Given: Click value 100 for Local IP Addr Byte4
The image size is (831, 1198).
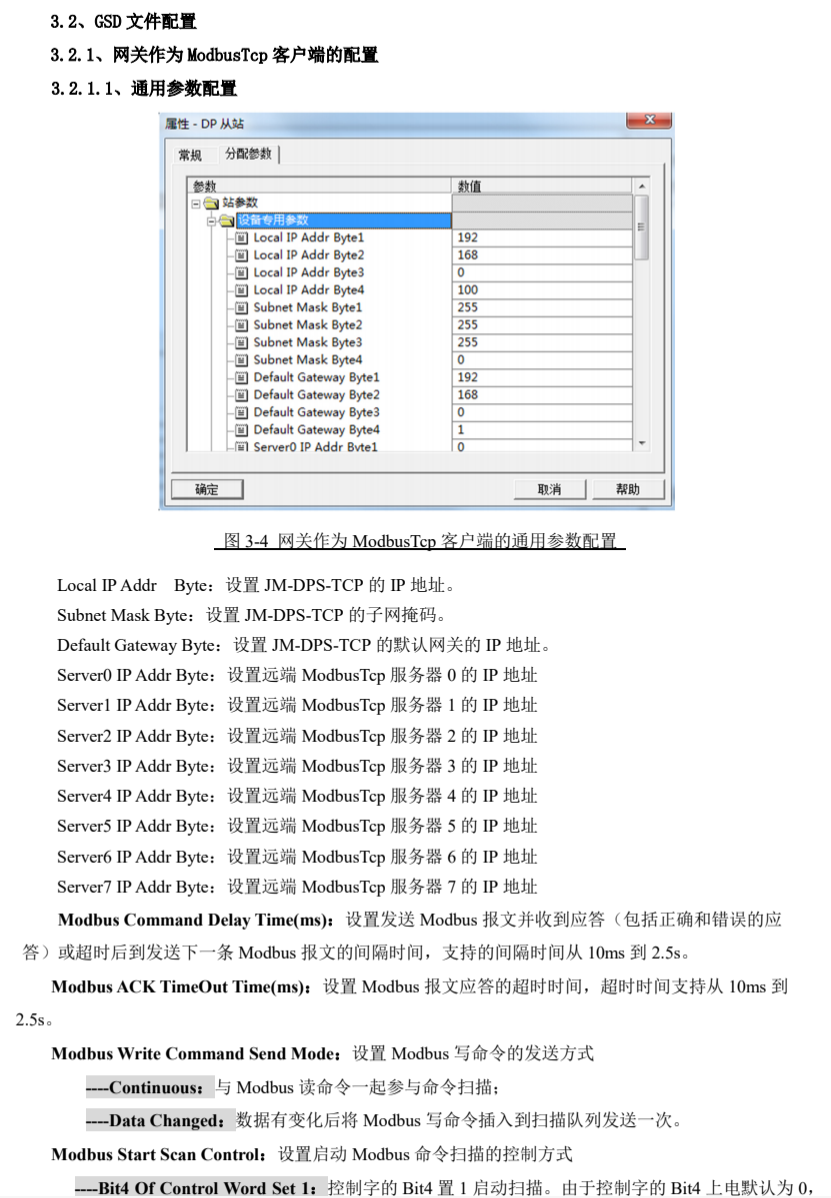Looking at the screenshot, I should point(542,290).
